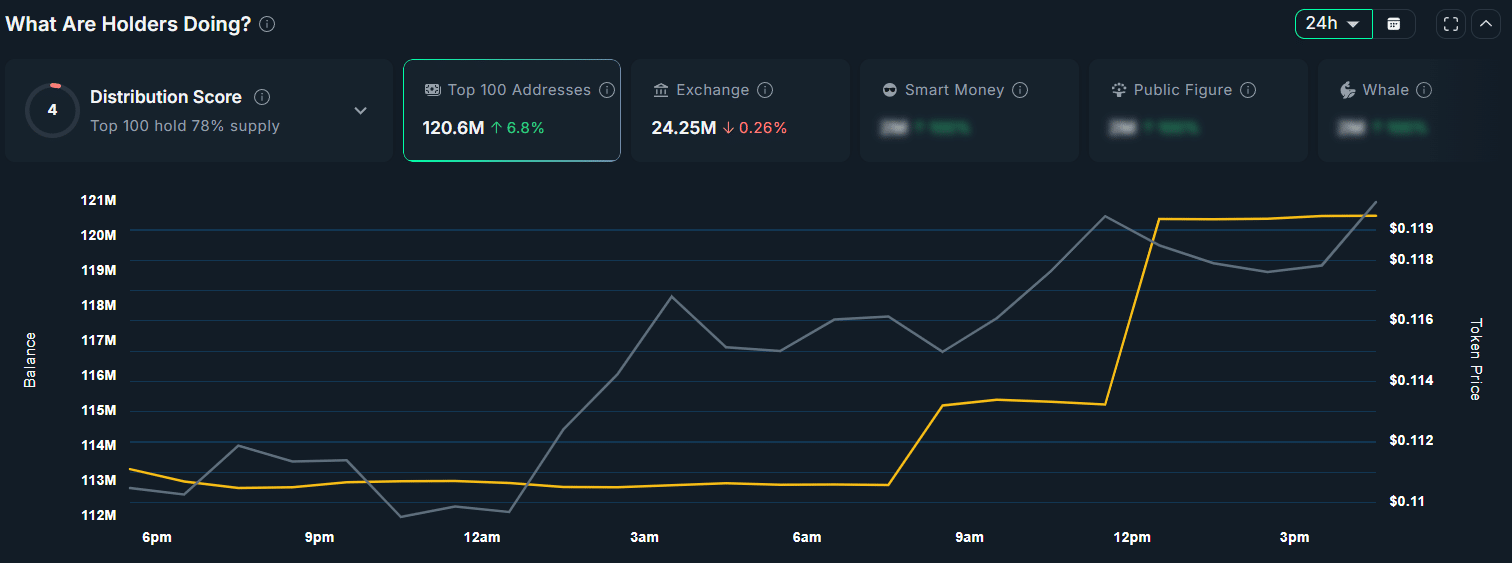Expand the Distribution Score chevron
1512x563 pixels.
click(x=361, y=110)
